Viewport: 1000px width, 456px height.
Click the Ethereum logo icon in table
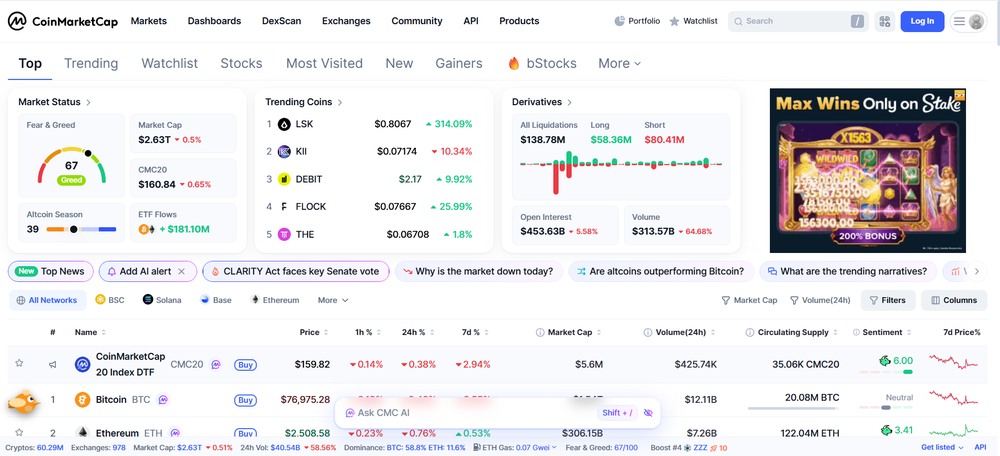pos(82,433)
